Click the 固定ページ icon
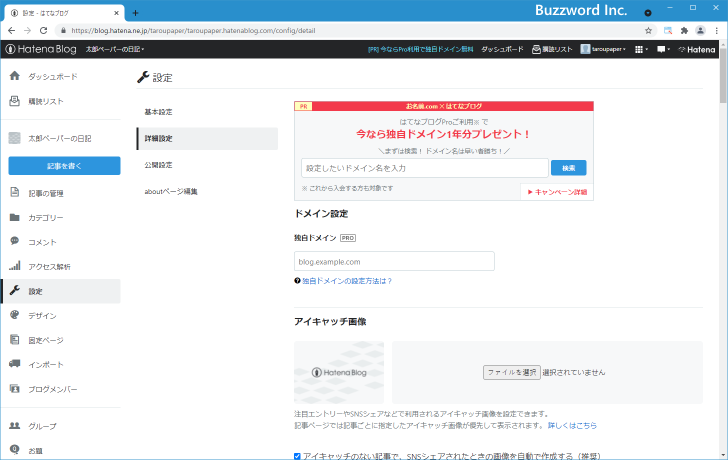The image size is (728, 460). point(15,340)
